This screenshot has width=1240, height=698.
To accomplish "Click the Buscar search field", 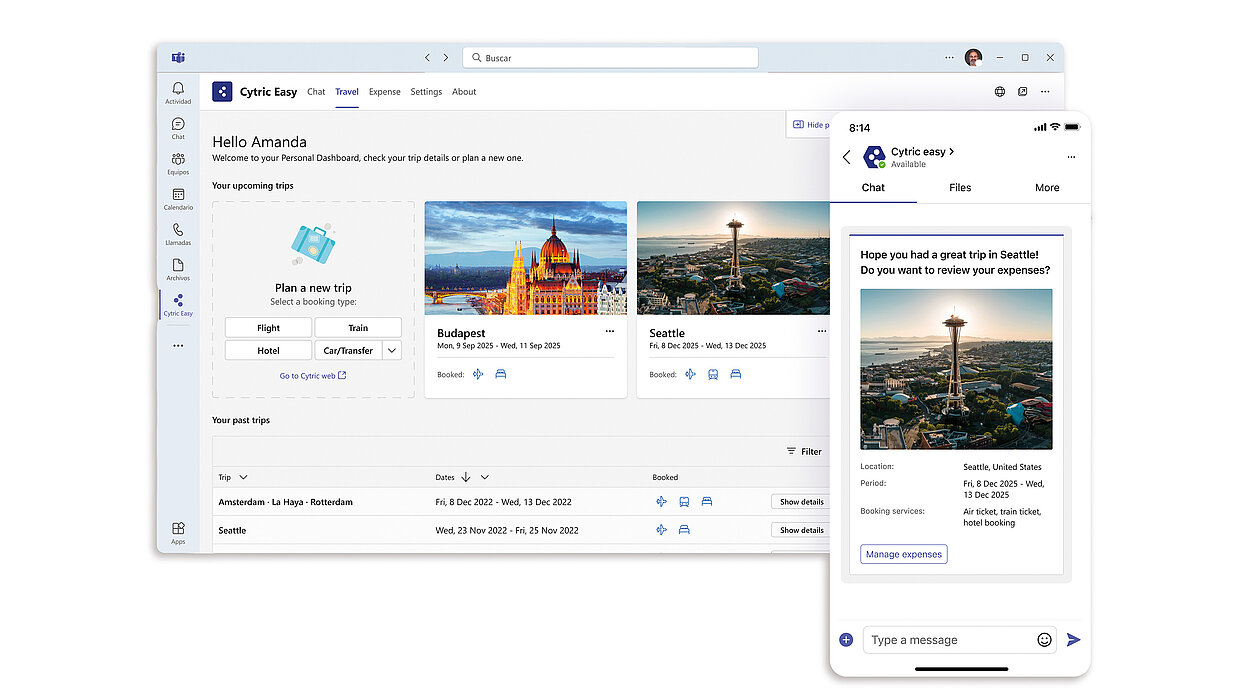I will pyautogui.click(x=610, y=58).
